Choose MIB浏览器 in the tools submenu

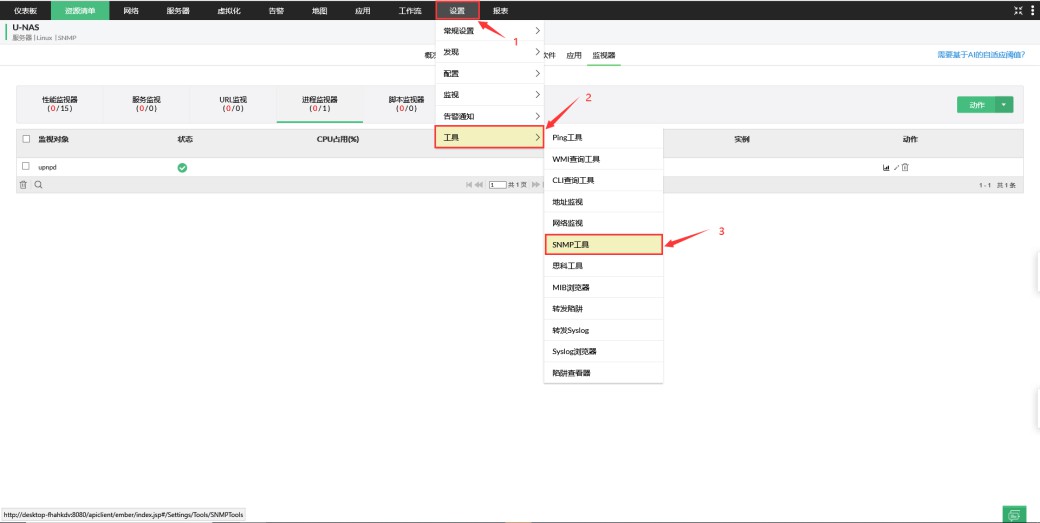tap(603, 287)
